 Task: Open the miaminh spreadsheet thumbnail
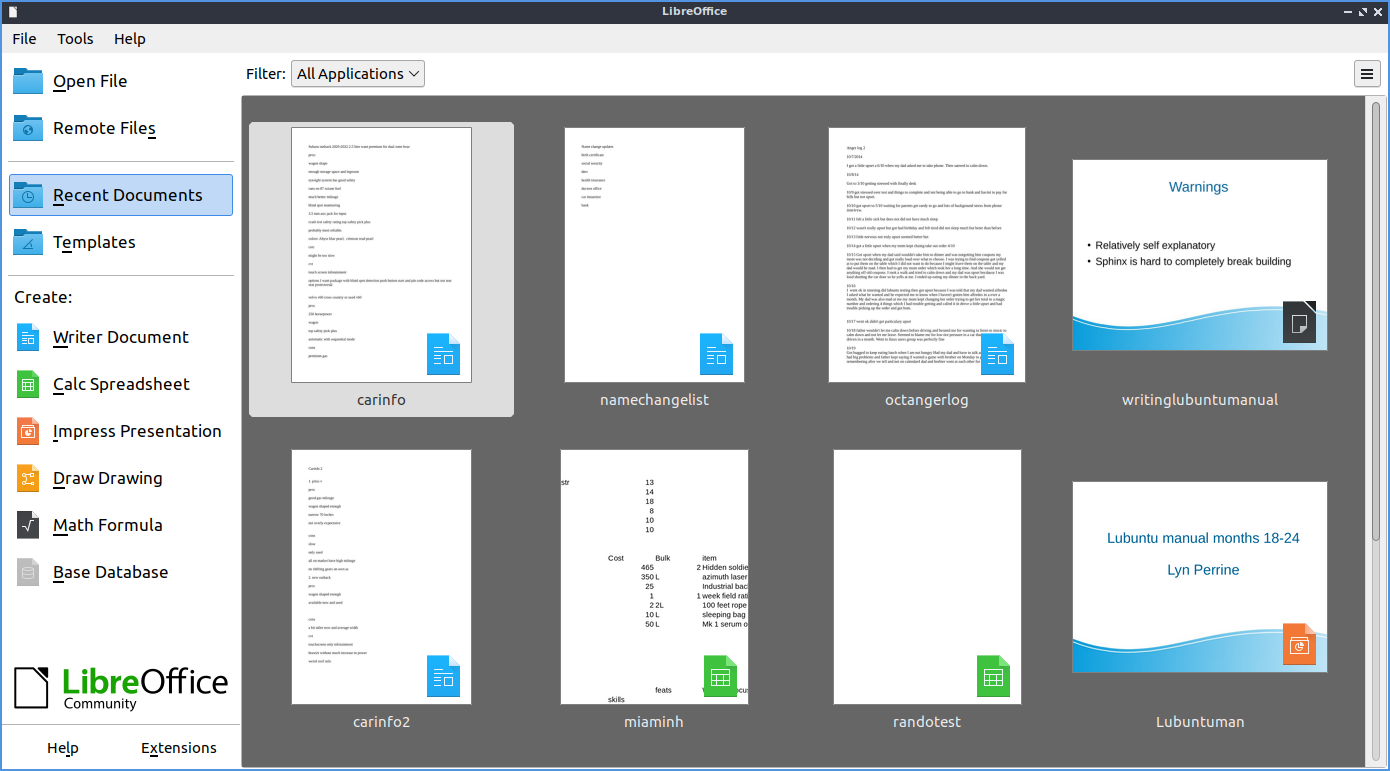tap(654, 577)
